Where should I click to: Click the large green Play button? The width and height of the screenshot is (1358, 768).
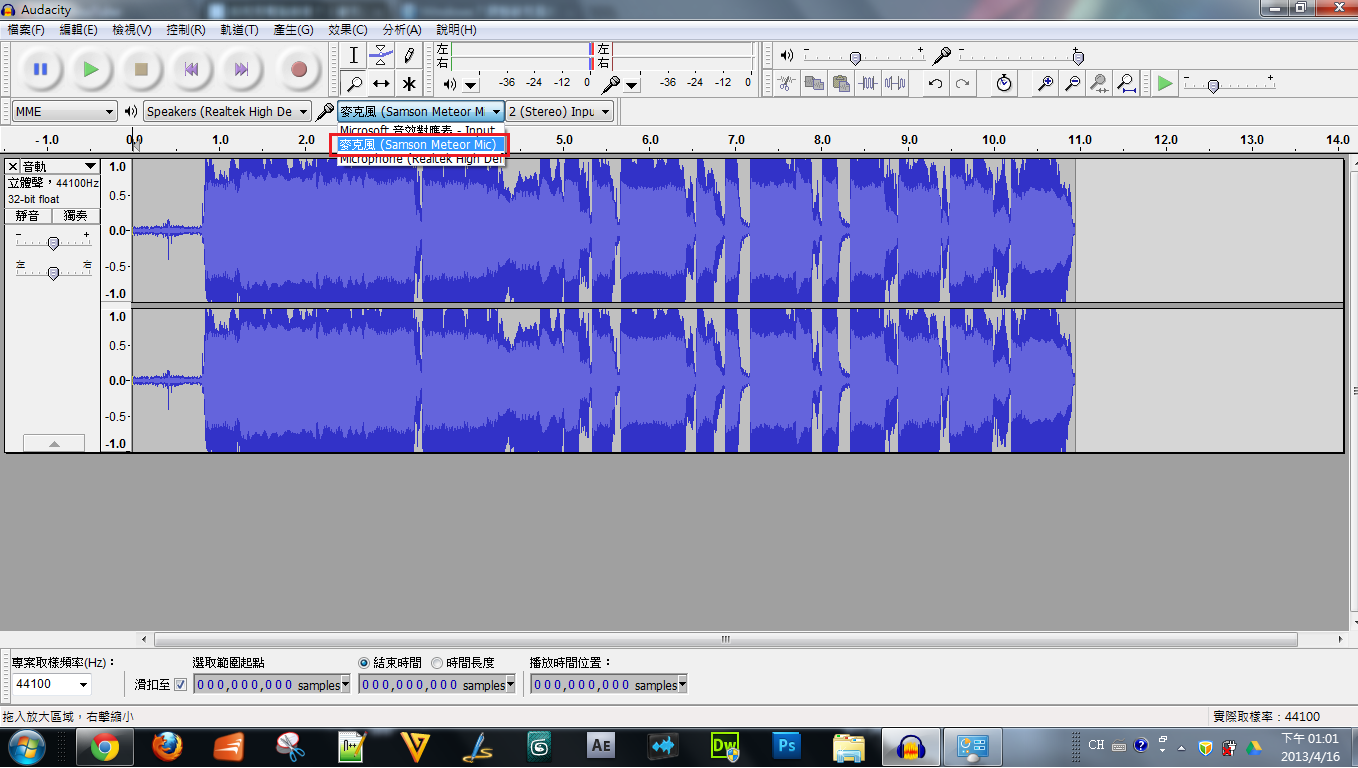(91, 69)
